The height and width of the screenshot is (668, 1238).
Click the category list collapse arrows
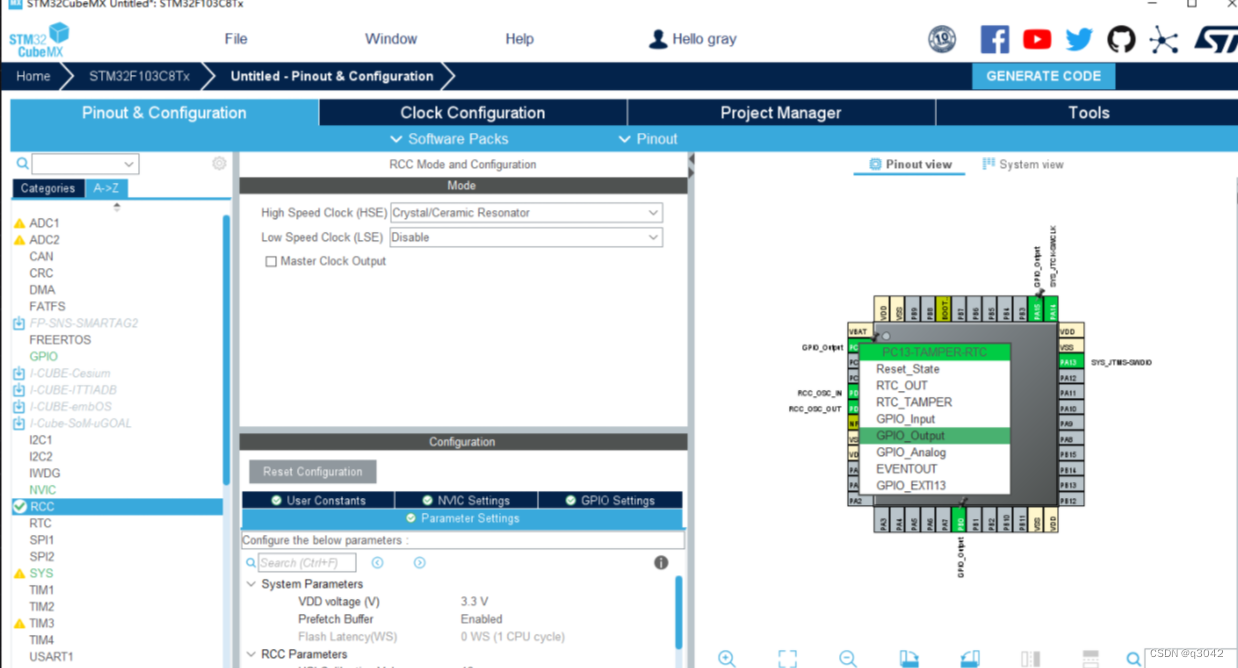(117, 207)
